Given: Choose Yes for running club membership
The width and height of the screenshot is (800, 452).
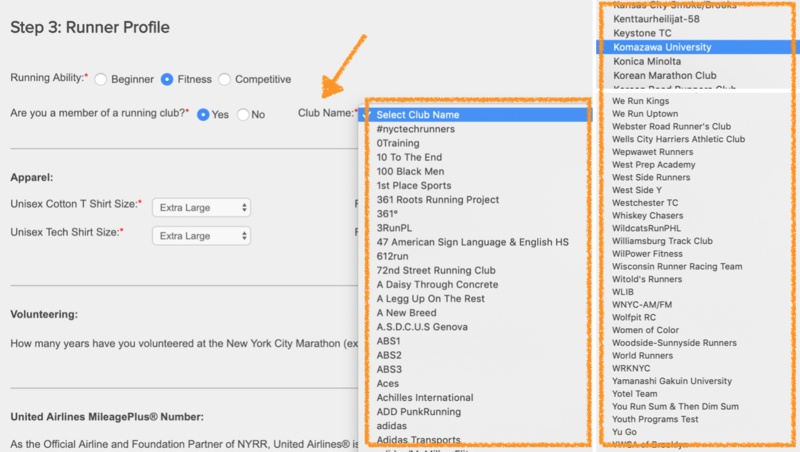Looking at the screenshot, I should [x=203, y=115].
